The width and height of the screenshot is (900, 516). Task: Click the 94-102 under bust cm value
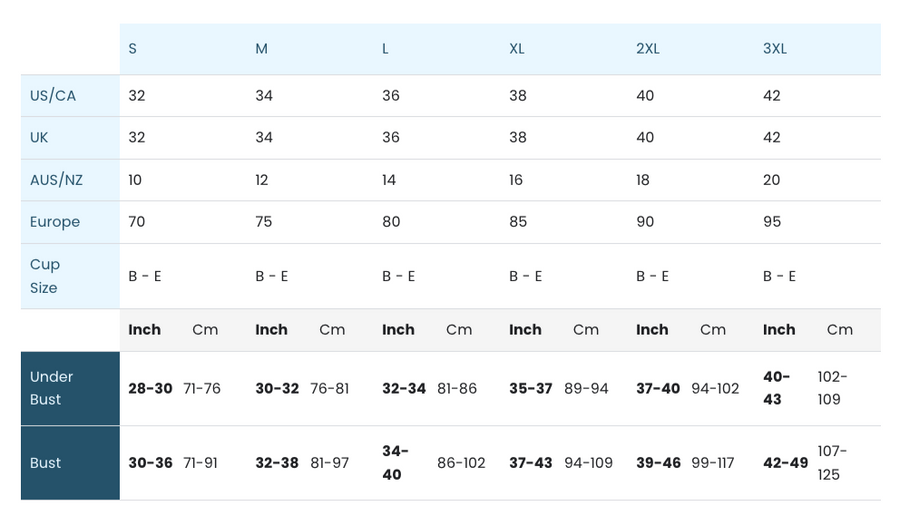(x=715, y=389)
